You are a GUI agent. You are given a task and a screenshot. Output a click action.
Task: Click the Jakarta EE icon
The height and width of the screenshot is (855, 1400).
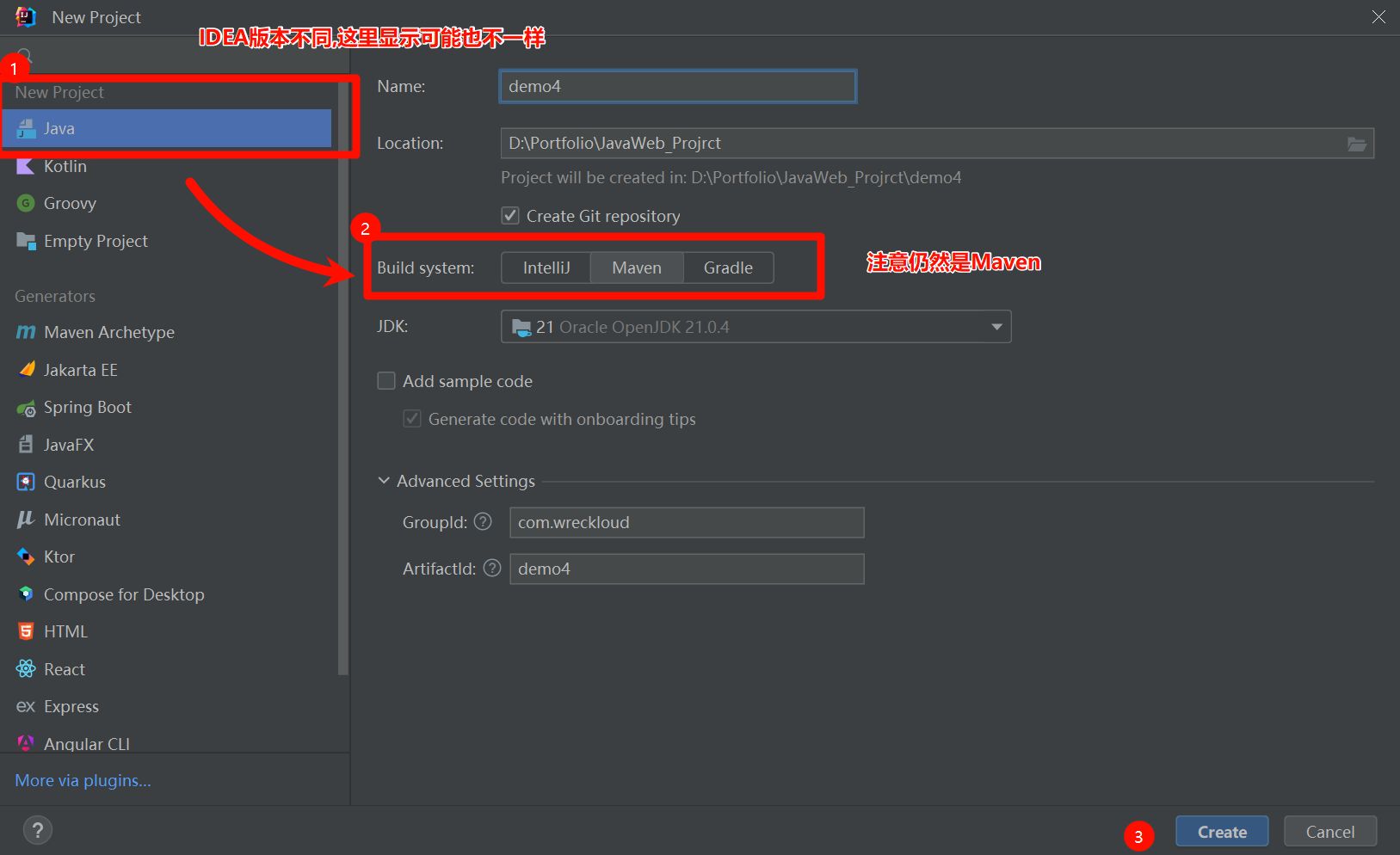click(26, 370)
